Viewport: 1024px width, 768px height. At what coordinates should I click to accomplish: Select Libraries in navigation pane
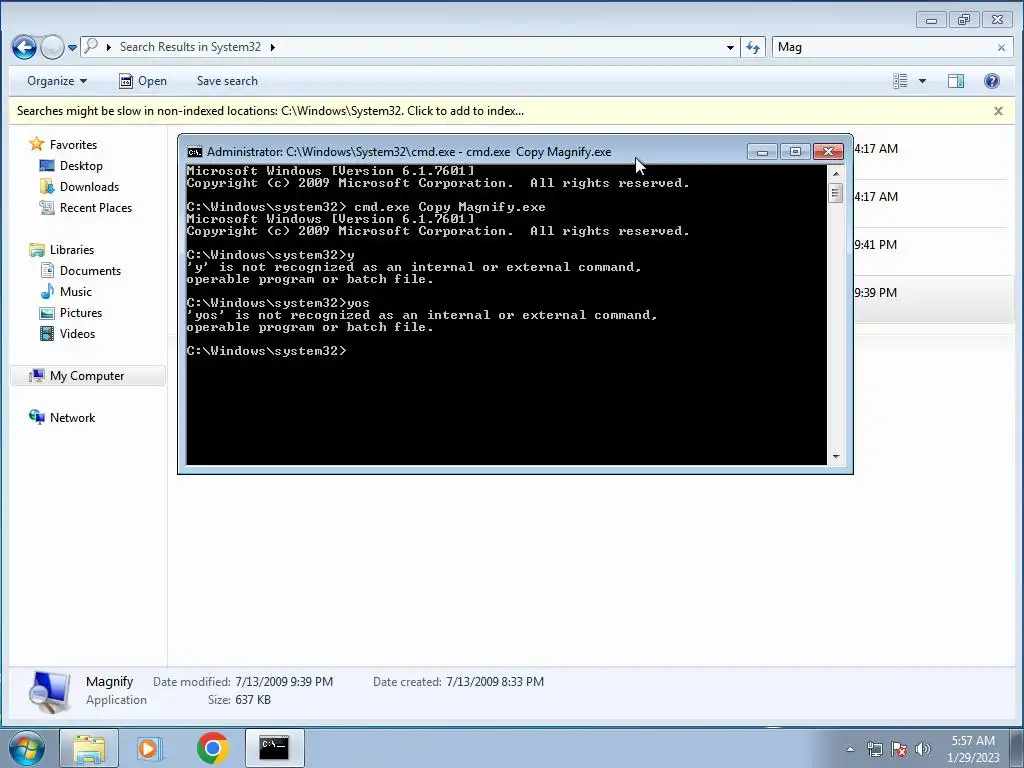coord(72,249)
